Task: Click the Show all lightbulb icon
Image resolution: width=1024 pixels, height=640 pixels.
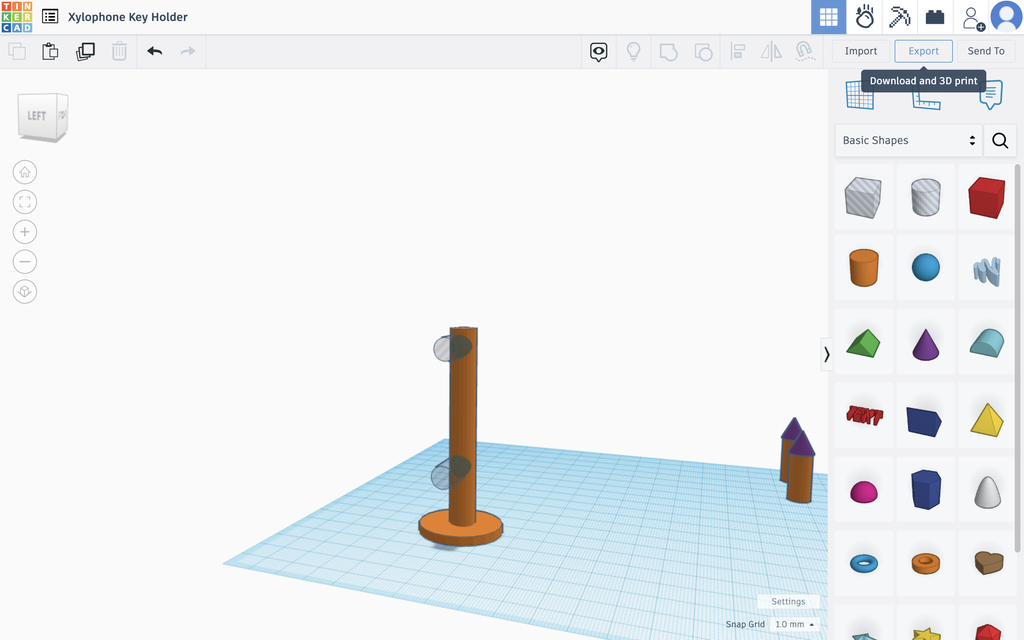Action: pyautogui.click(x=633, y=51)
